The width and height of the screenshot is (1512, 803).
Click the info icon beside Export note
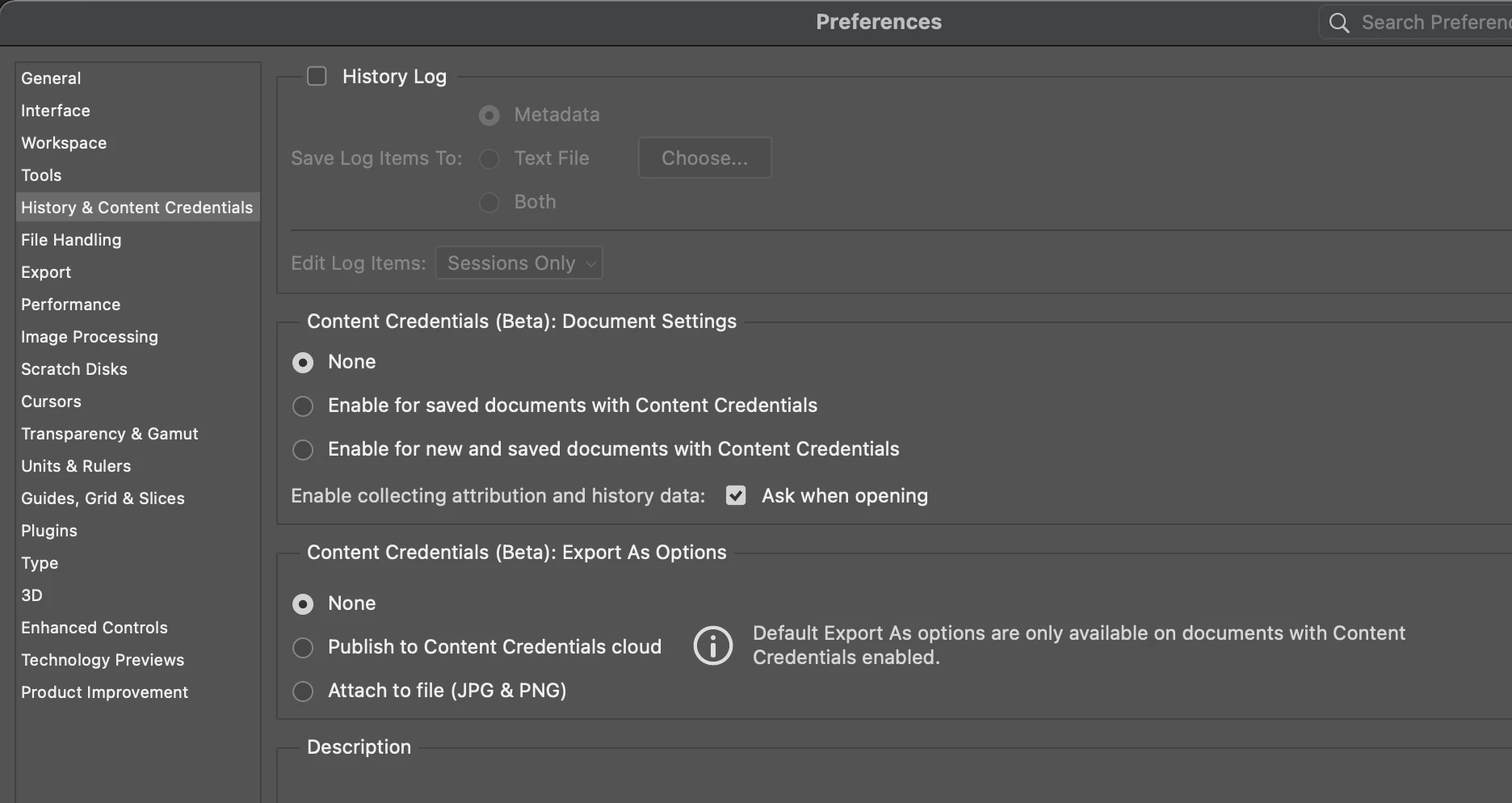[x=712, y=645]
